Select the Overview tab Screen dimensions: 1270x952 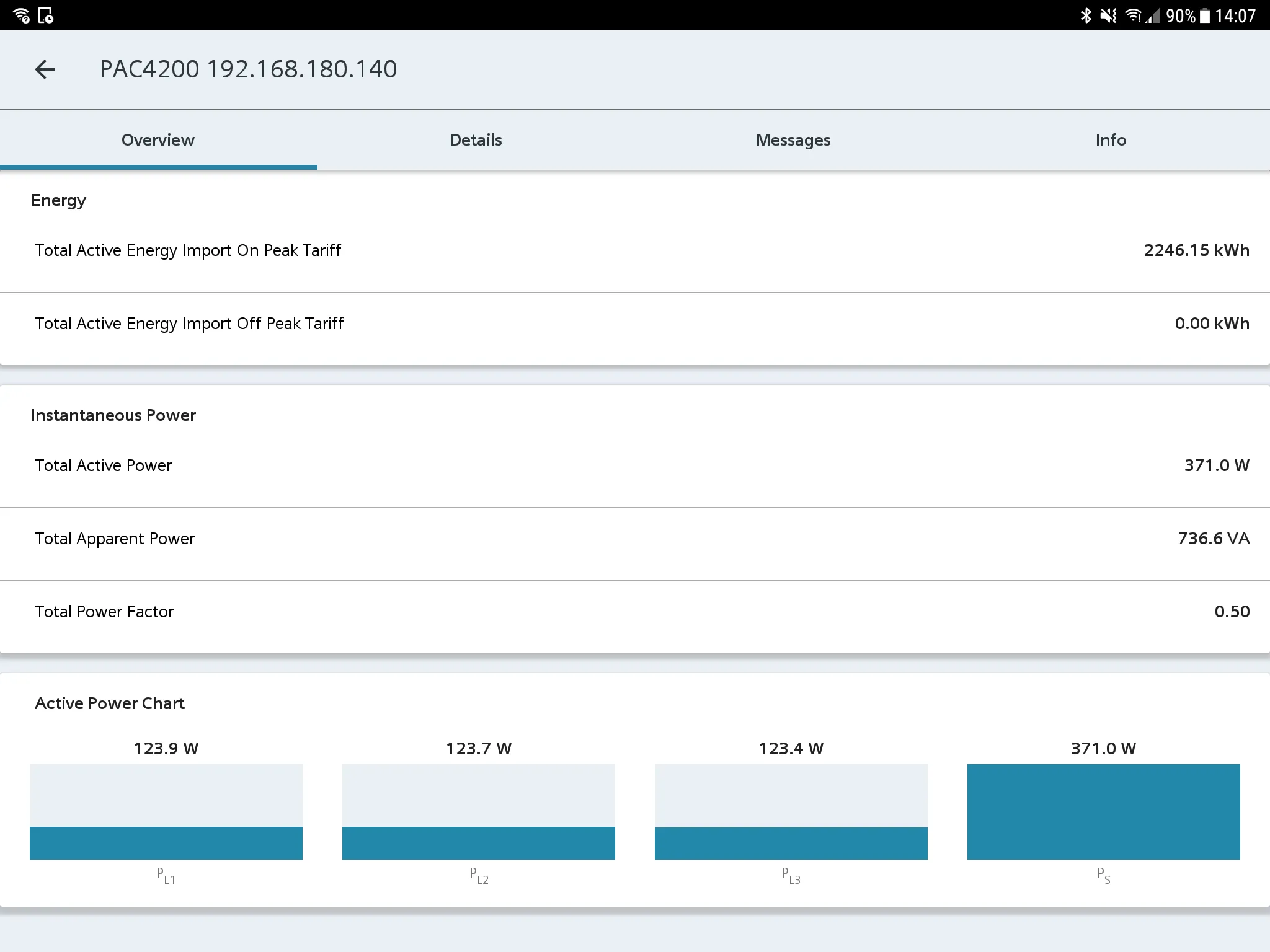(x=158, y=140)
